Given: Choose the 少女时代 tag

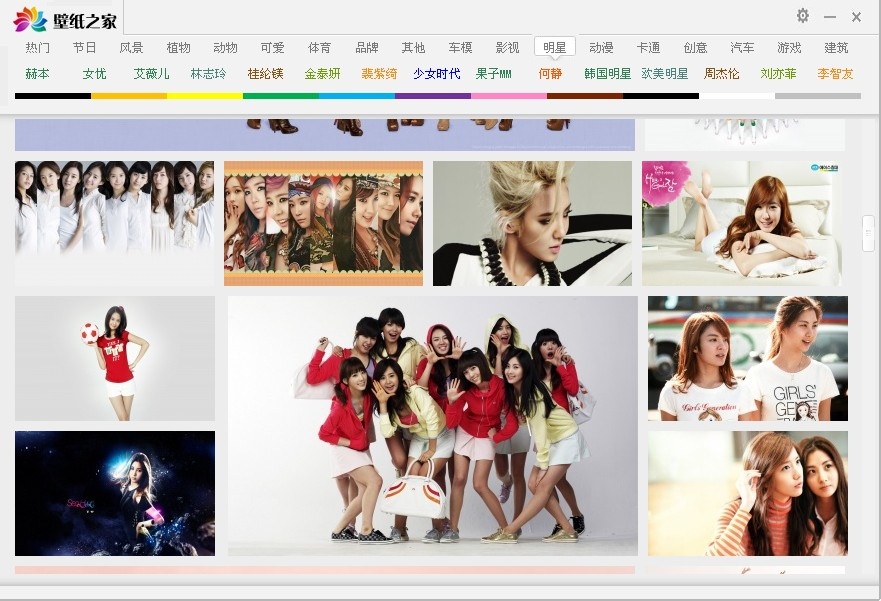Looking at the screenshot, I should (437, 74).
